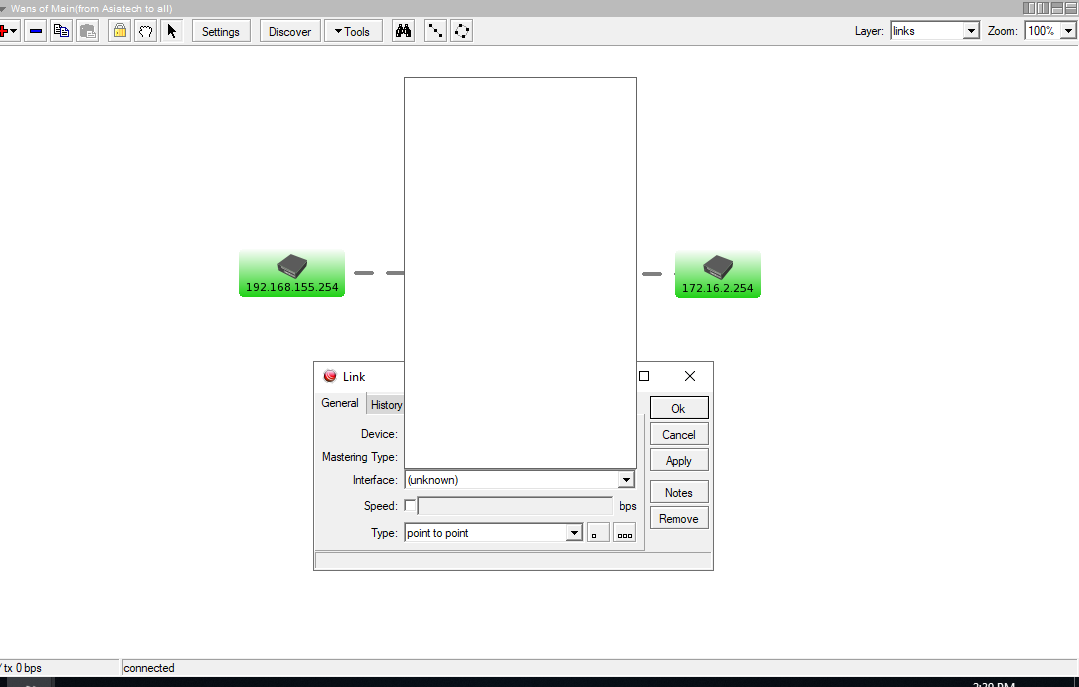Close the Link dialog
This screenshot has height=687, width=1079.
tap(690, 376)
